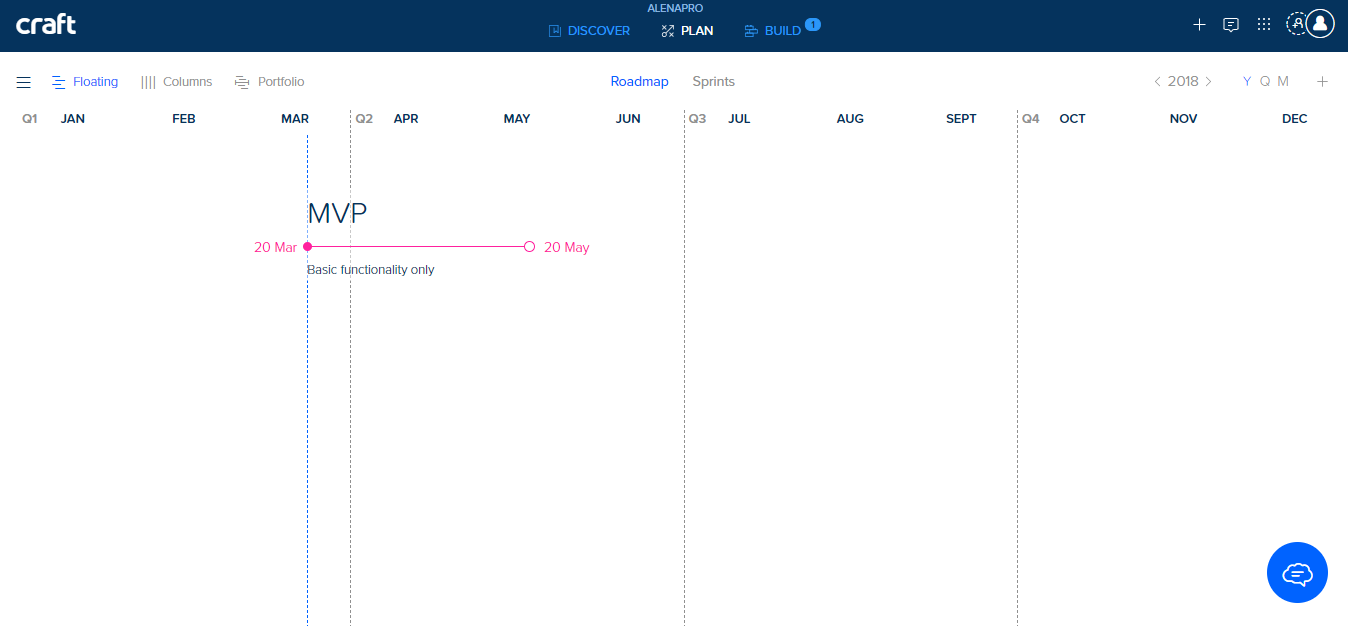1348x626 pixels.
Task: Switch timeline to Year scale Y
Action: [1247, 82]
